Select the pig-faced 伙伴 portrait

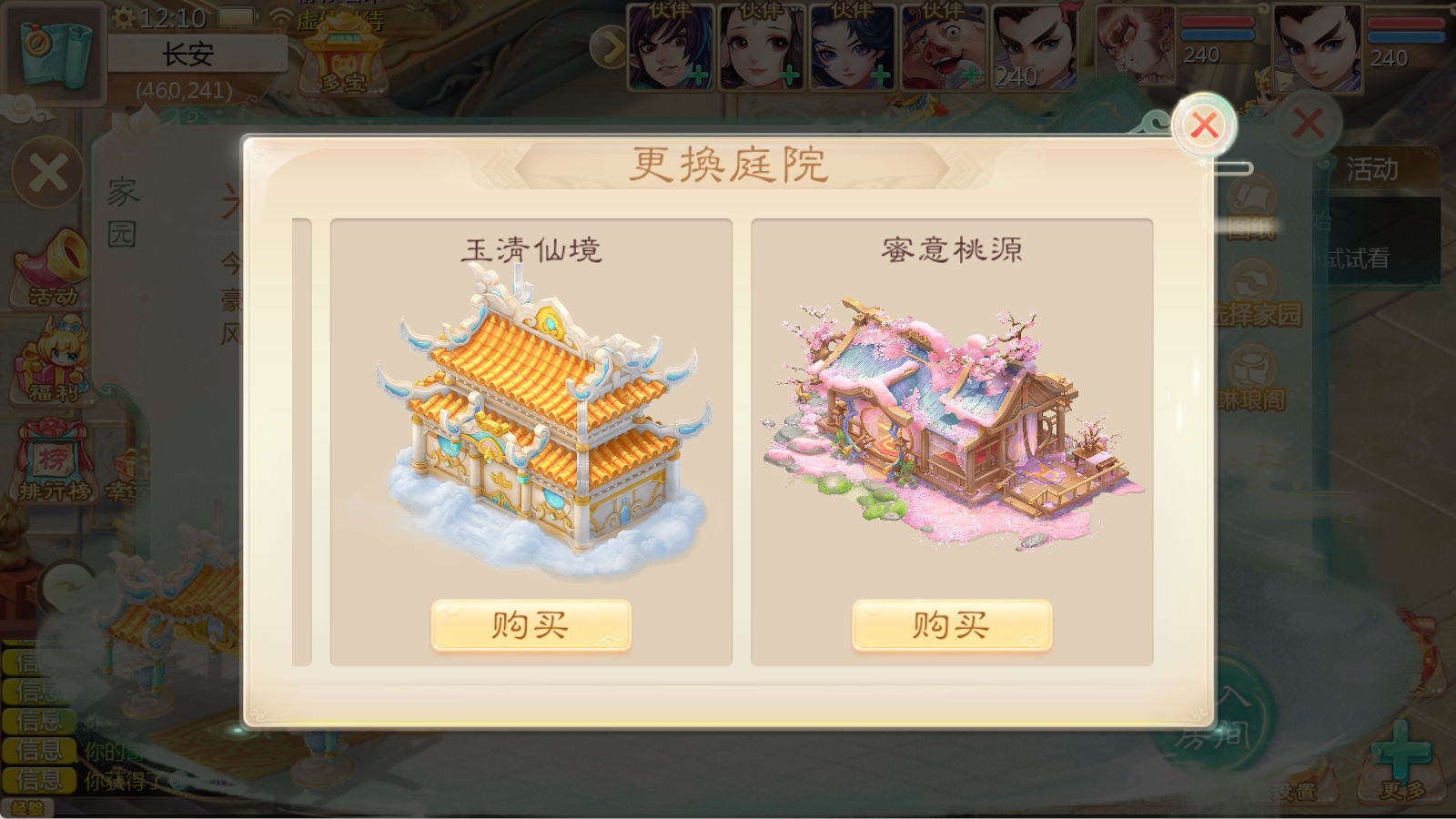click(943, 46)
